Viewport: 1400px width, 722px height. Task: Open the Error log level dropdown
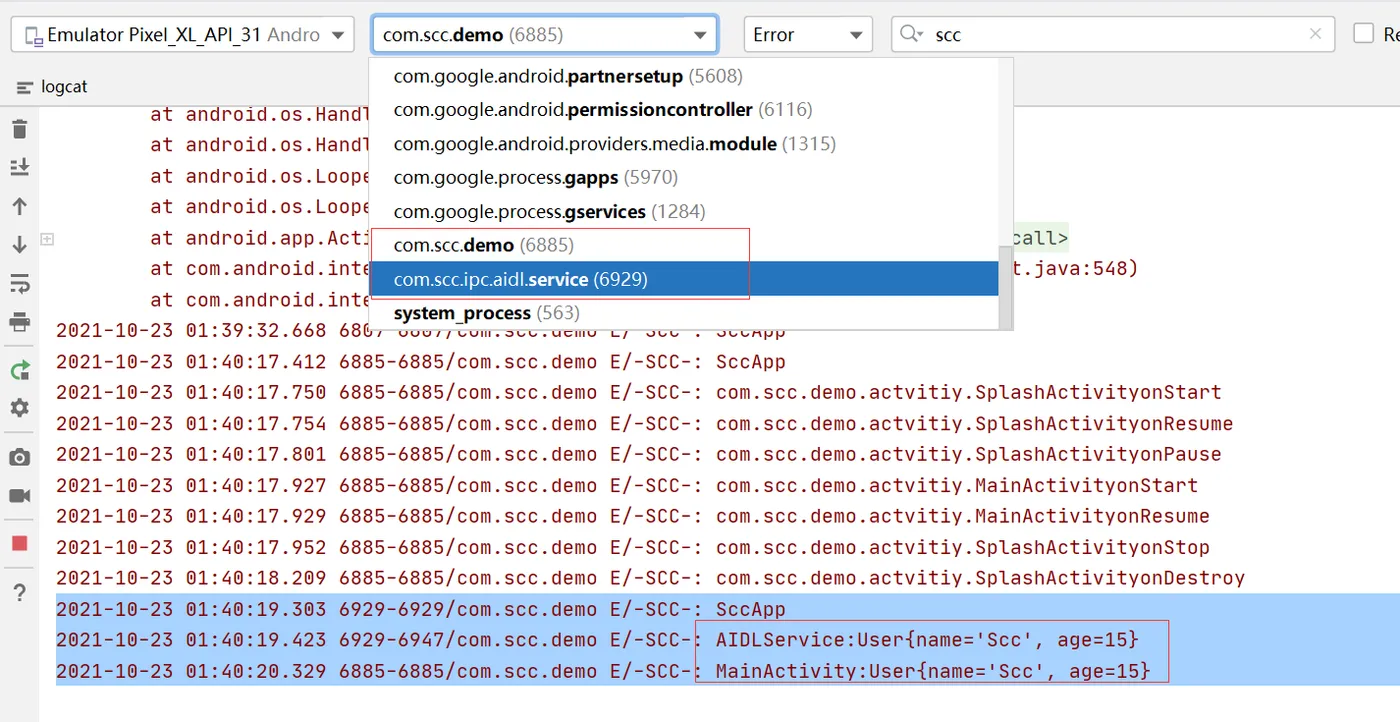808,34
